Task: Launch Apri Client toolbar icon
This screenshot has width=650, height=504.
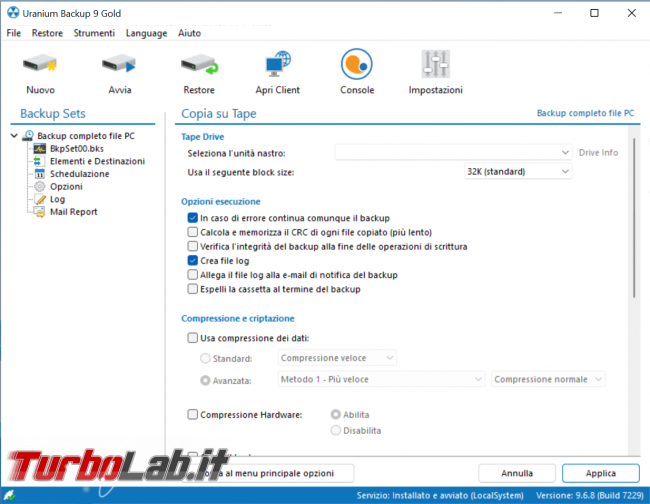Action: click(278, 64)
